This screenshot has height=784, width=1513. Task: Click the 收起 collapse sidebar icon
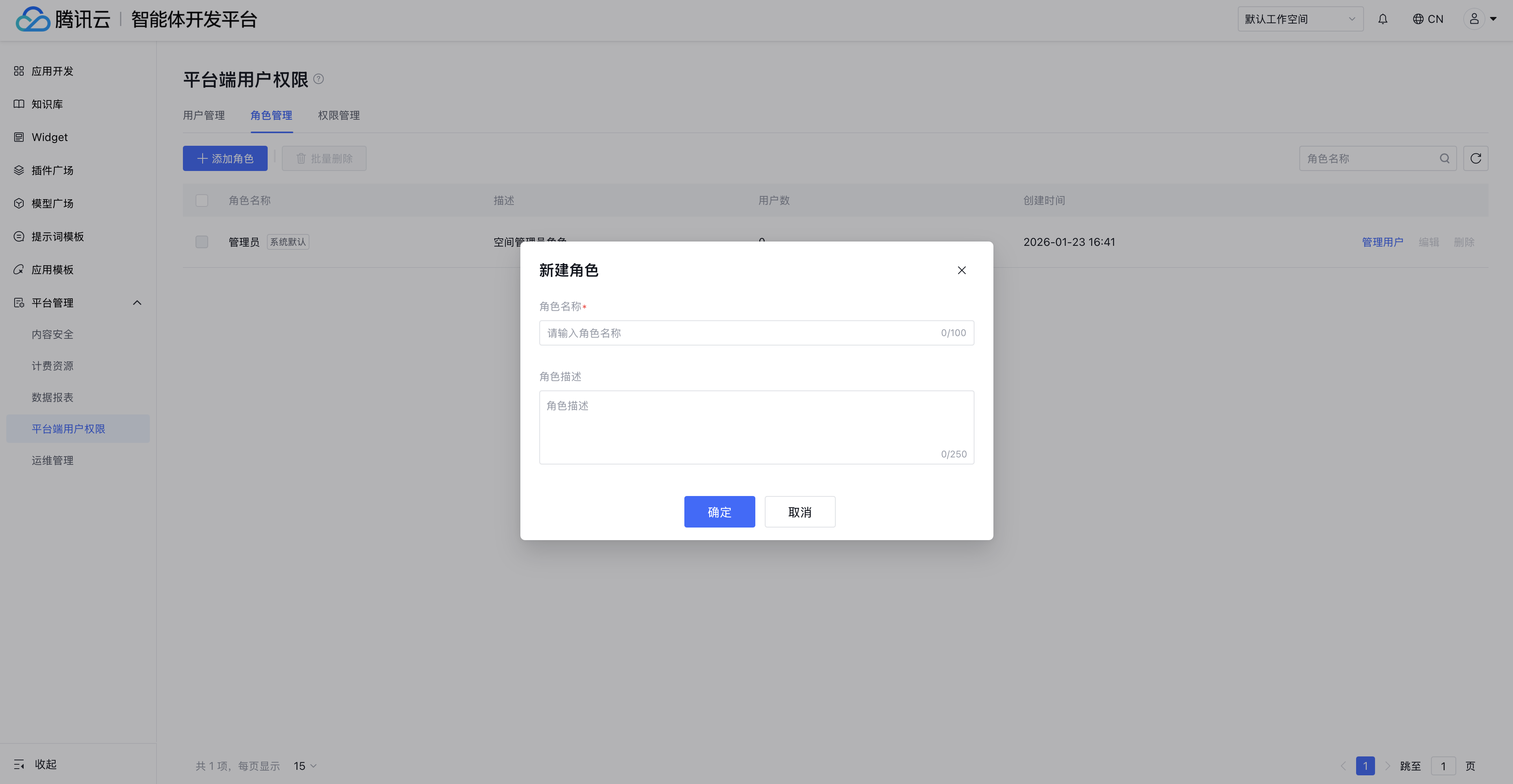(19, 764)
